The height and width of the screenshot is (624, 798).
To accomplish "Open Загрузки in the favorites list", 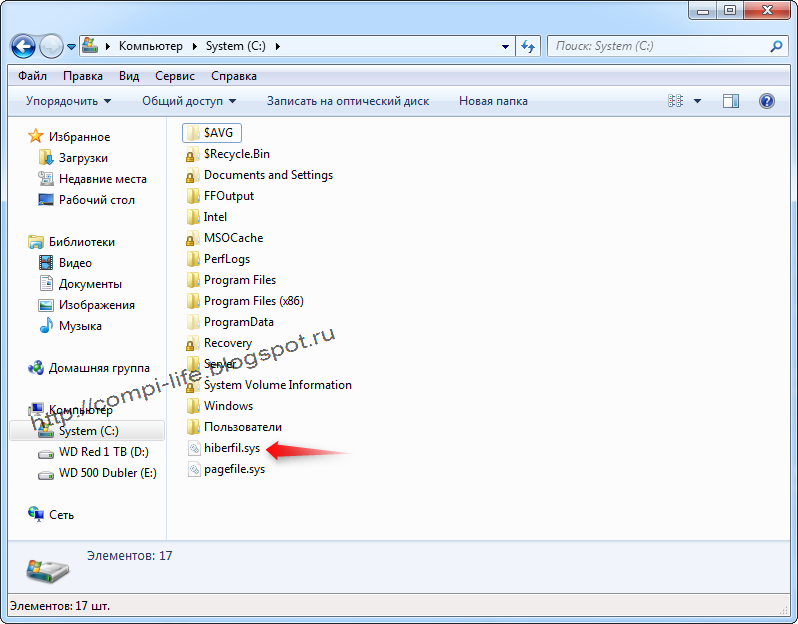I will (83, 158).
